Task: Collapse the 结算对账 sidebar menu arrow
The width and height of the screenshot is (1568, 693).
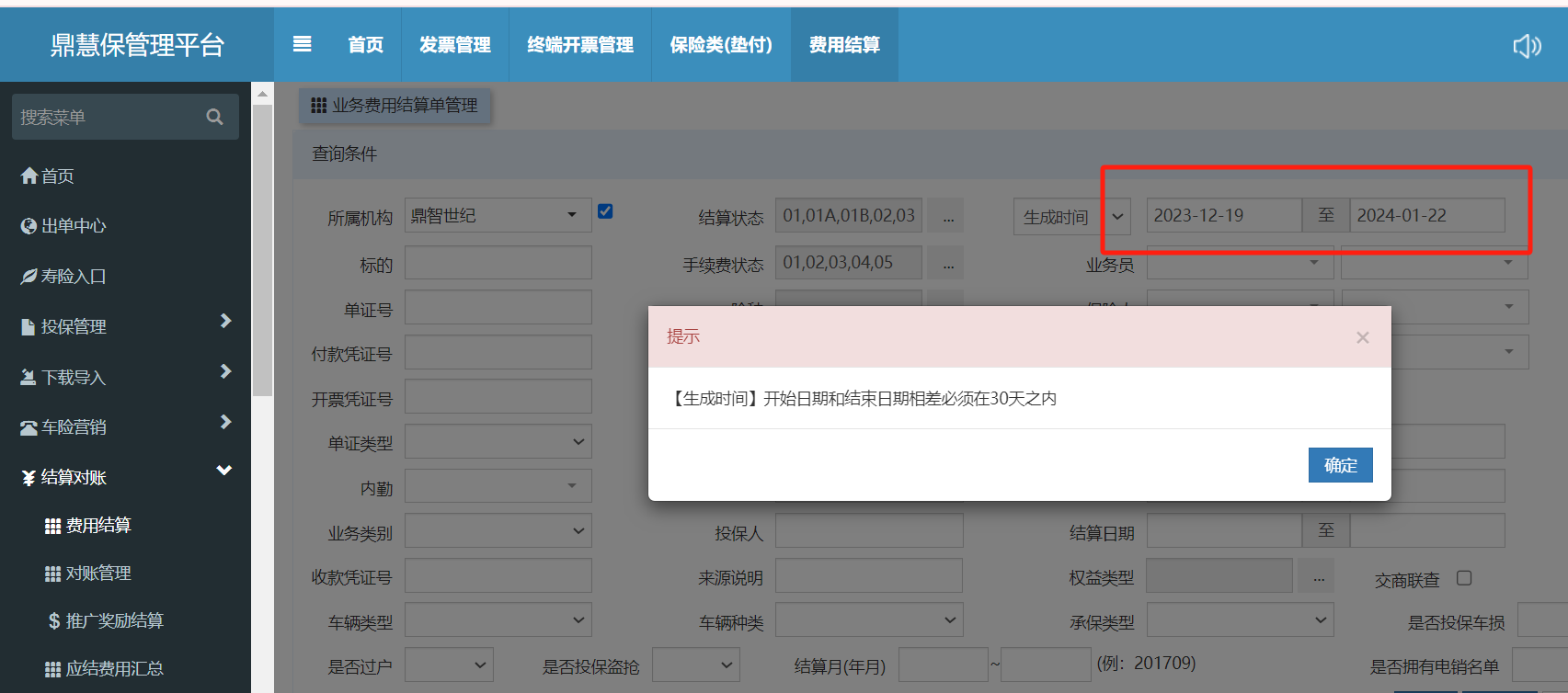Action: point(224,471)
